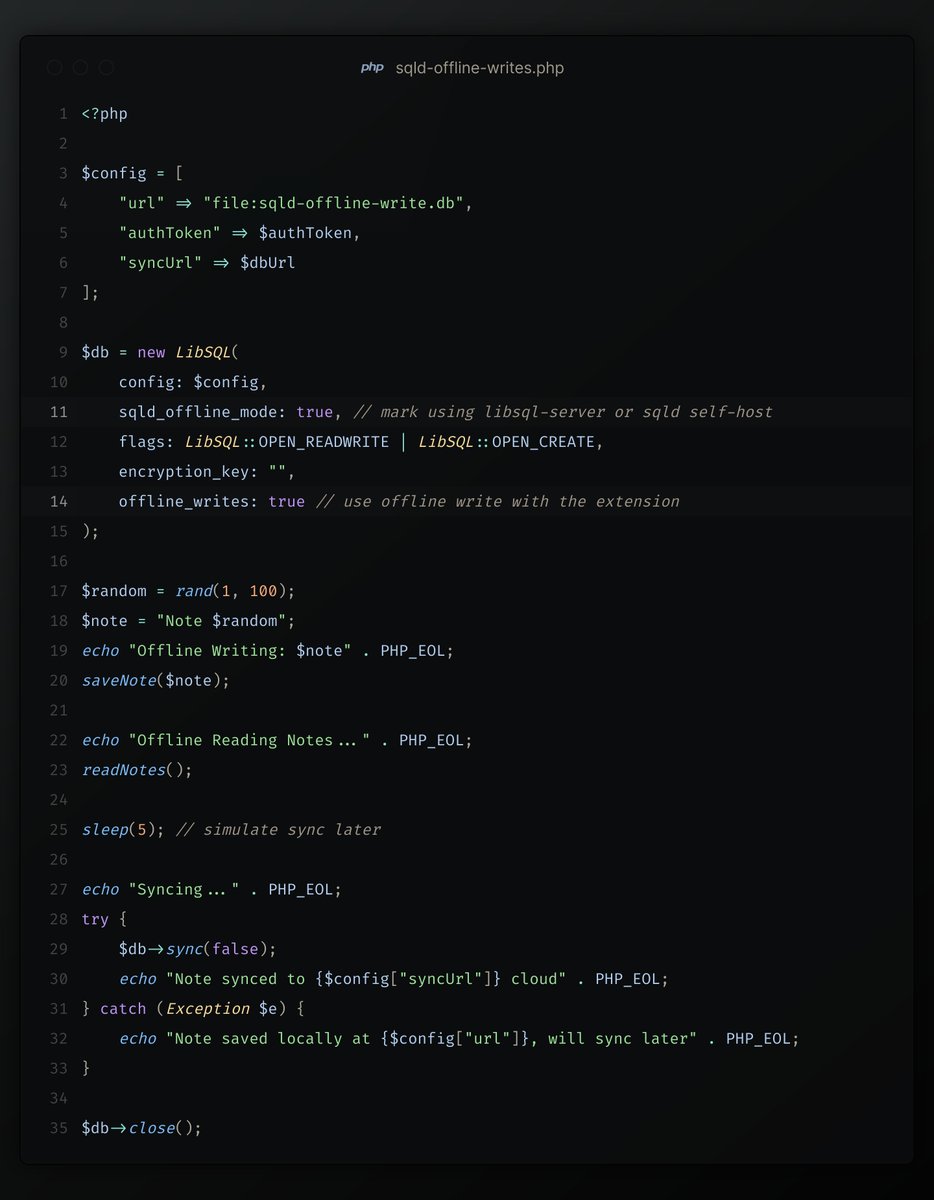Click the sync method call on line 29
The height and width of the screenshot is (1200, 934).
pyautogui.click(x=184, y=949)
